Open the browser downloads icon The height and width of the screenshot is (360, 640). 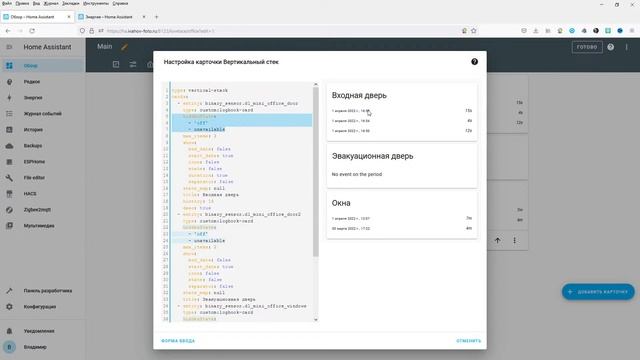click(536, 31)
